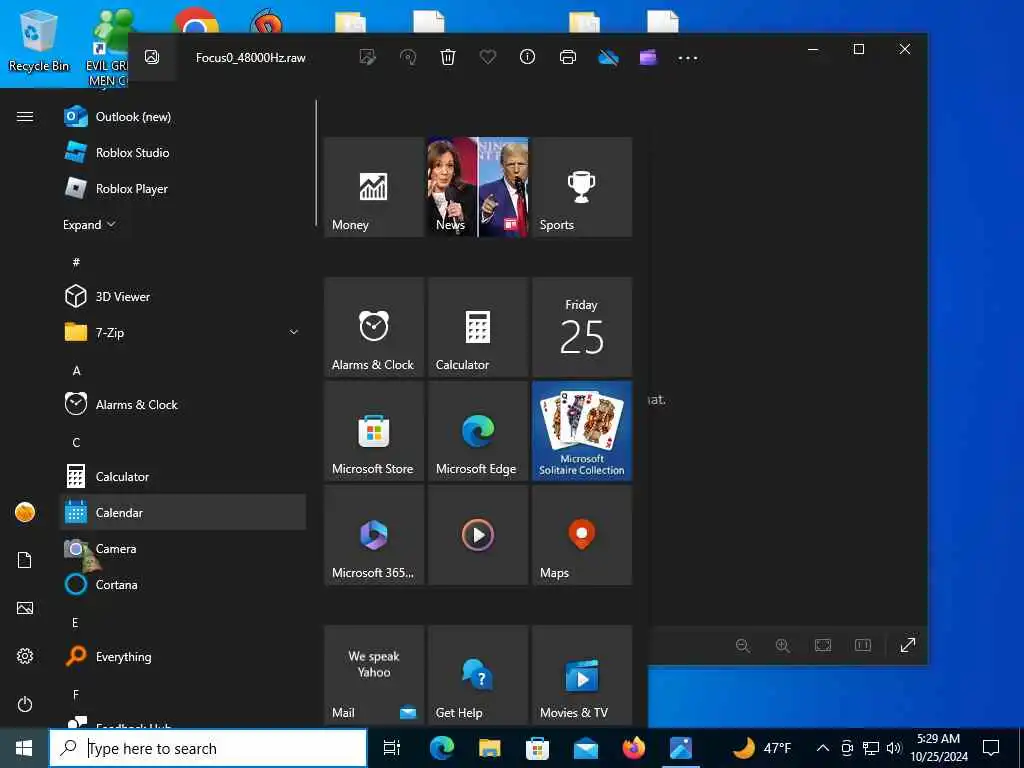1024x768 pixels.
Task: Open the Calculator tile
Action: pyautogui.click(x=478, y=327)
